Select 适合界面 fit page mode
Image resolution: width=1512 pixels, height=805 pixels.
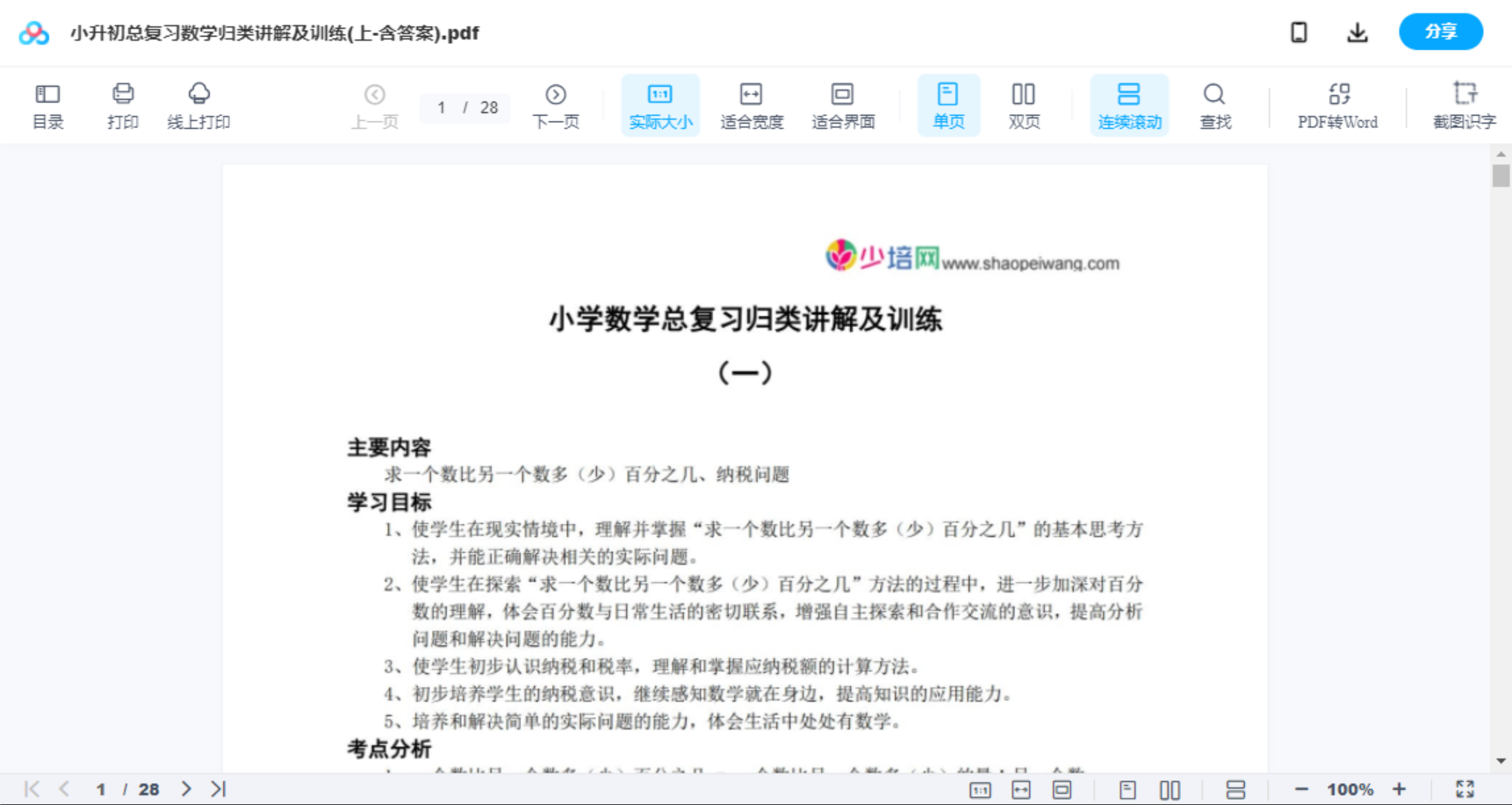(843, 104)
